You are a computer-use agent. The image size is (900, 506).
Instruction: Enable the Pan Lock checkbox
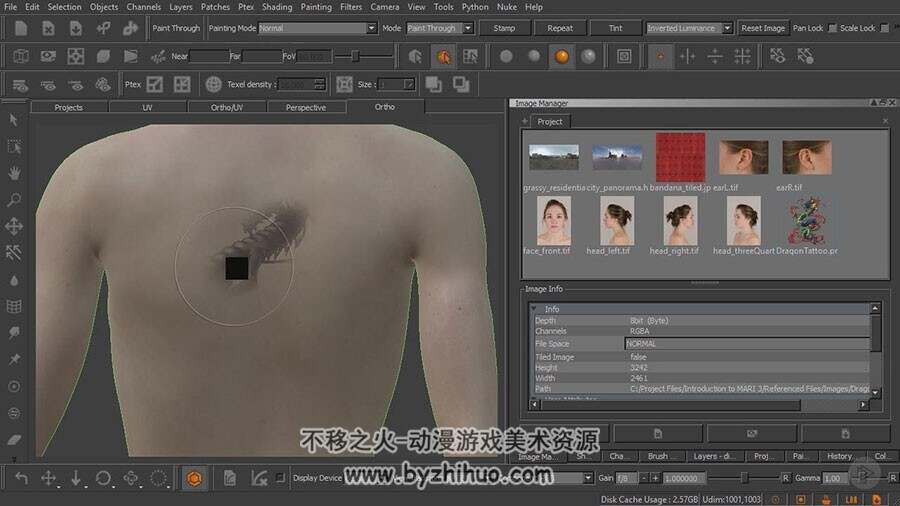point(832,28)
